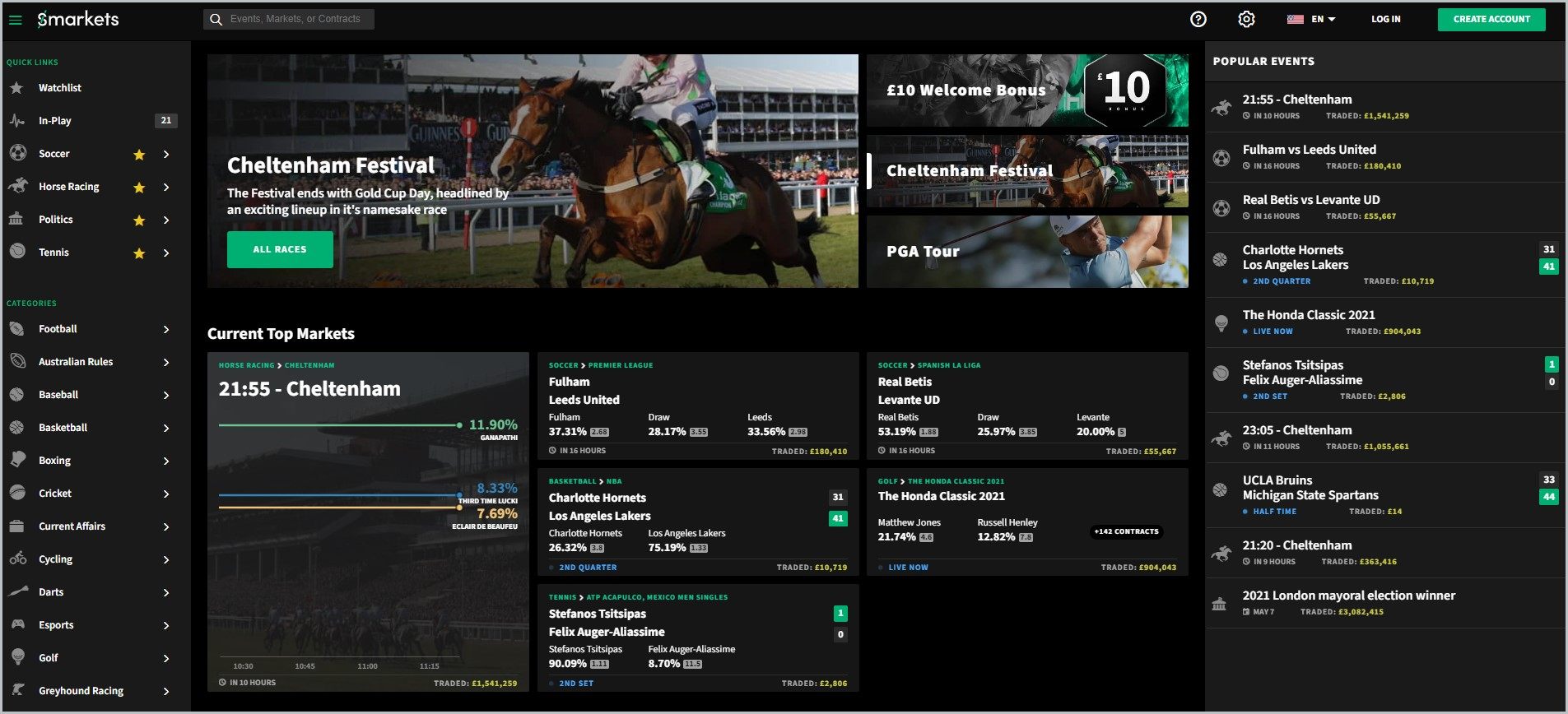
Task: Expand the Basketball category chevron
Action: tap(166, 428)
